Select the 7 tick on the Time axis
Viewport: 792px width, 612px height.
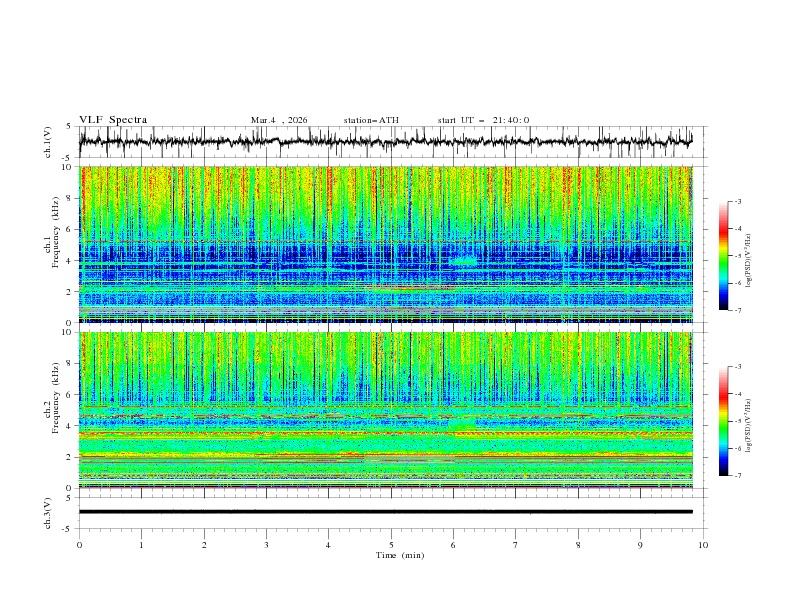[516, 545]
